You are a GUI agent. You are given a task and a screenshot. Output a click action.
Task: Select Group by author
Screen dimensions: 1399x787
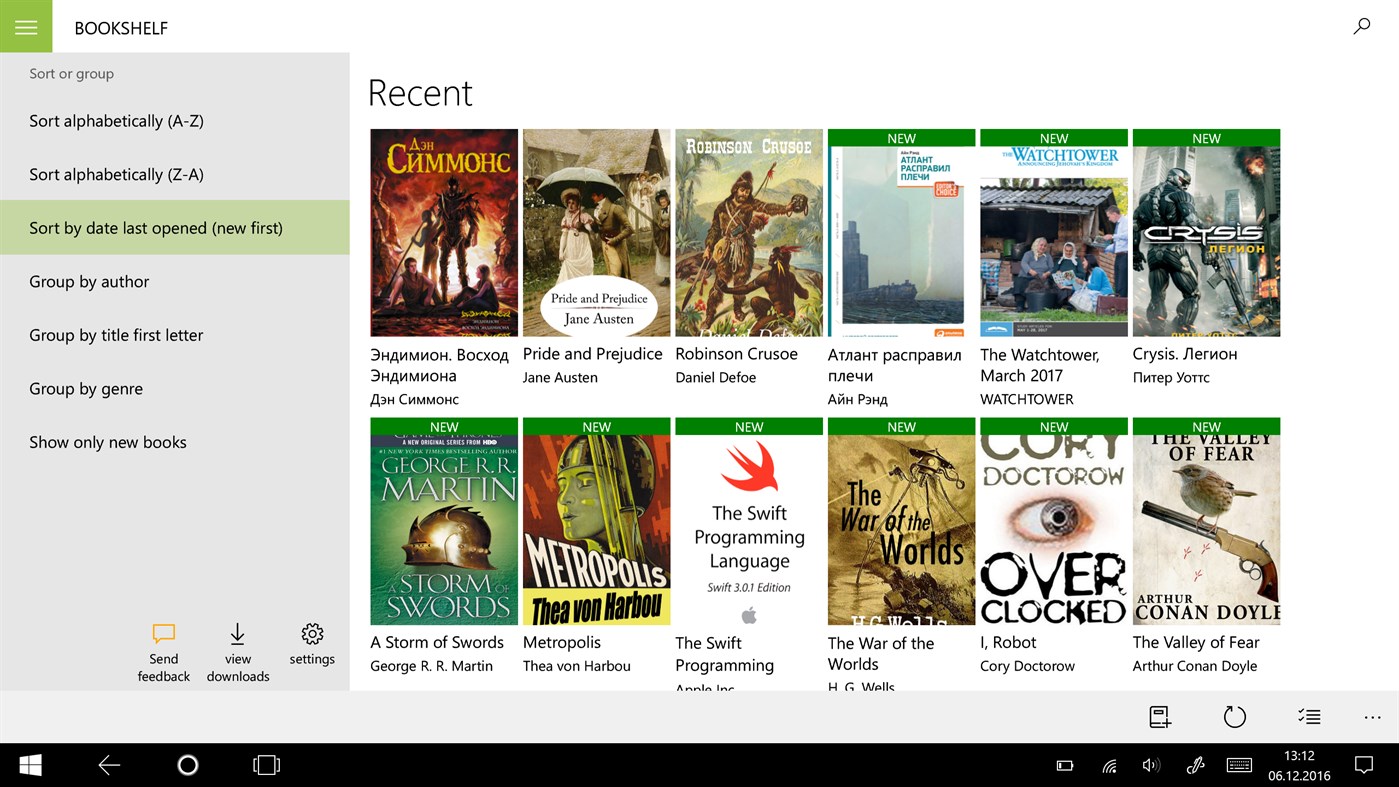click(x=89, y=281)
